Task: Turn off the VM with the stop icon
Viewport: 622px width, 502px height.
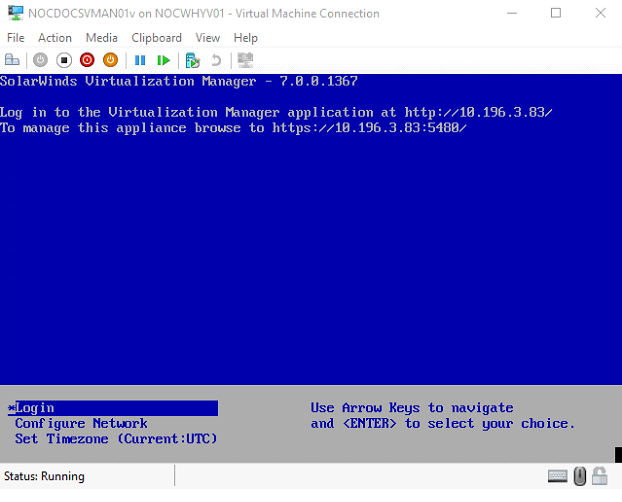Action: click(x=64, y=60)
